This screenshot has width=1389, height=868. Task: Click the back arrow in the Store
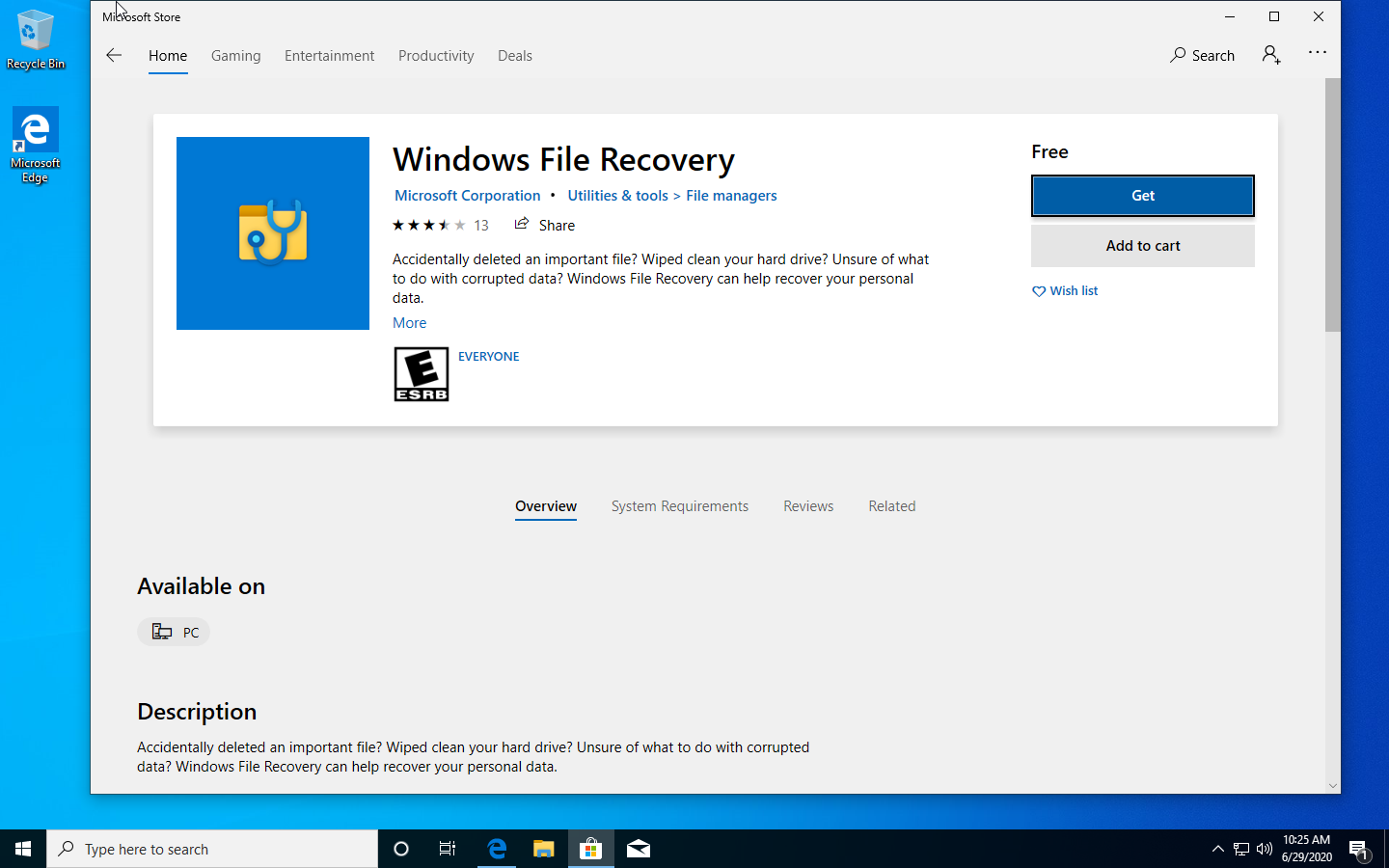pos(114,55)
